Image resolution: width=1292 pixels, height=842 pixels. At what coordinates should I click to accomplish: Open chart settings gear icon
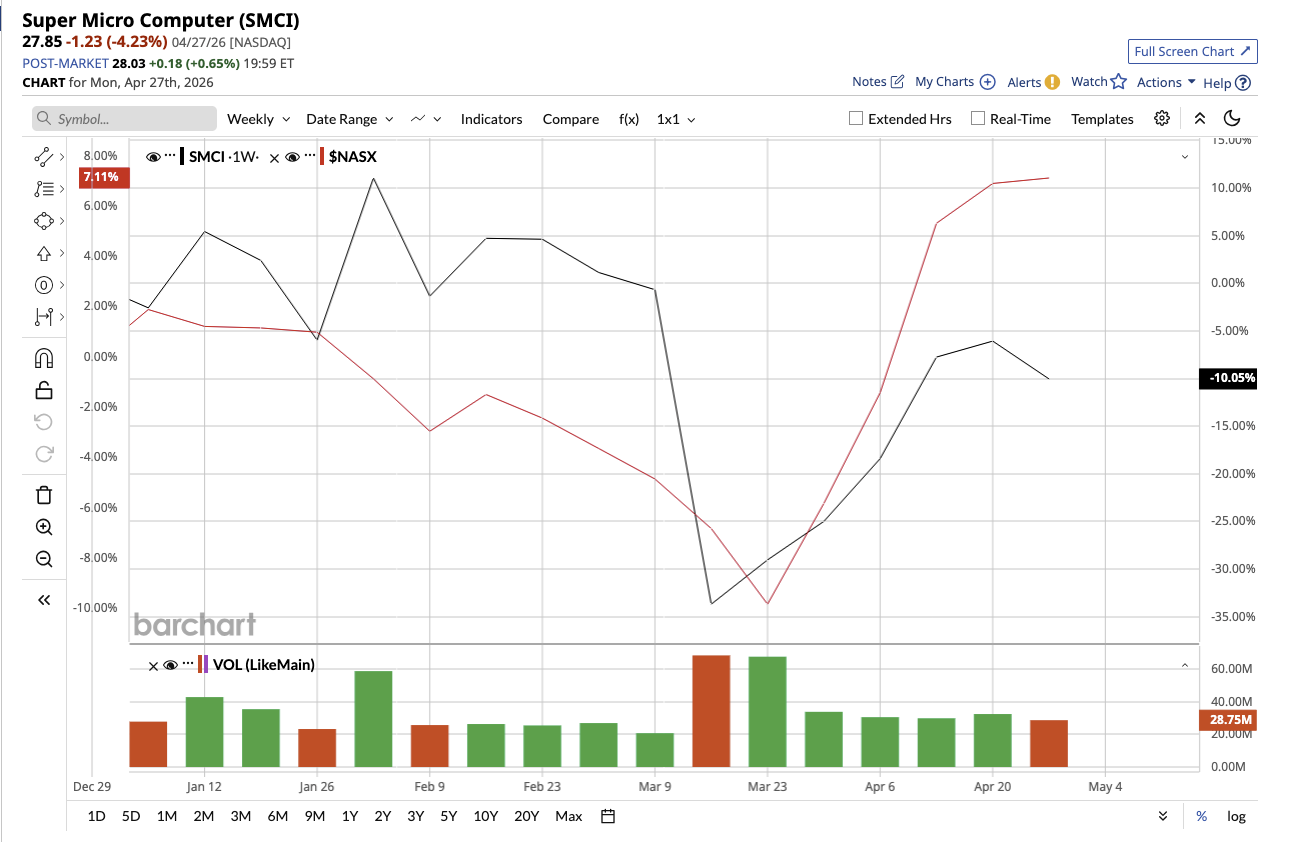pos(1161,118)
